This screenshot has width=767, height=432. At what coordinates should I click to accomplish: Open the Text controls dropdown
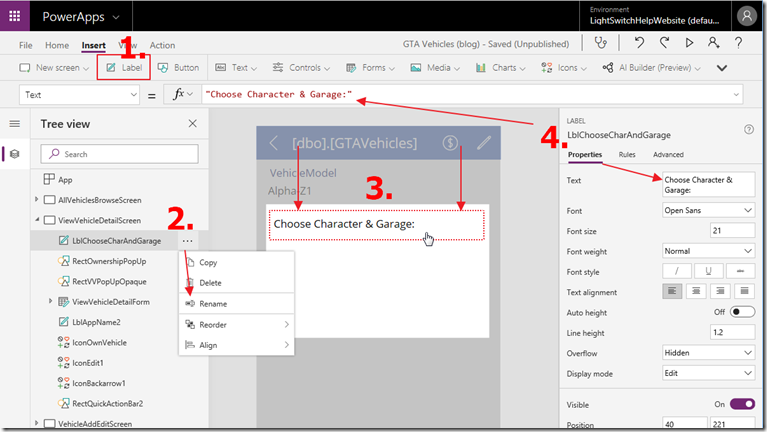click(236, 68)
